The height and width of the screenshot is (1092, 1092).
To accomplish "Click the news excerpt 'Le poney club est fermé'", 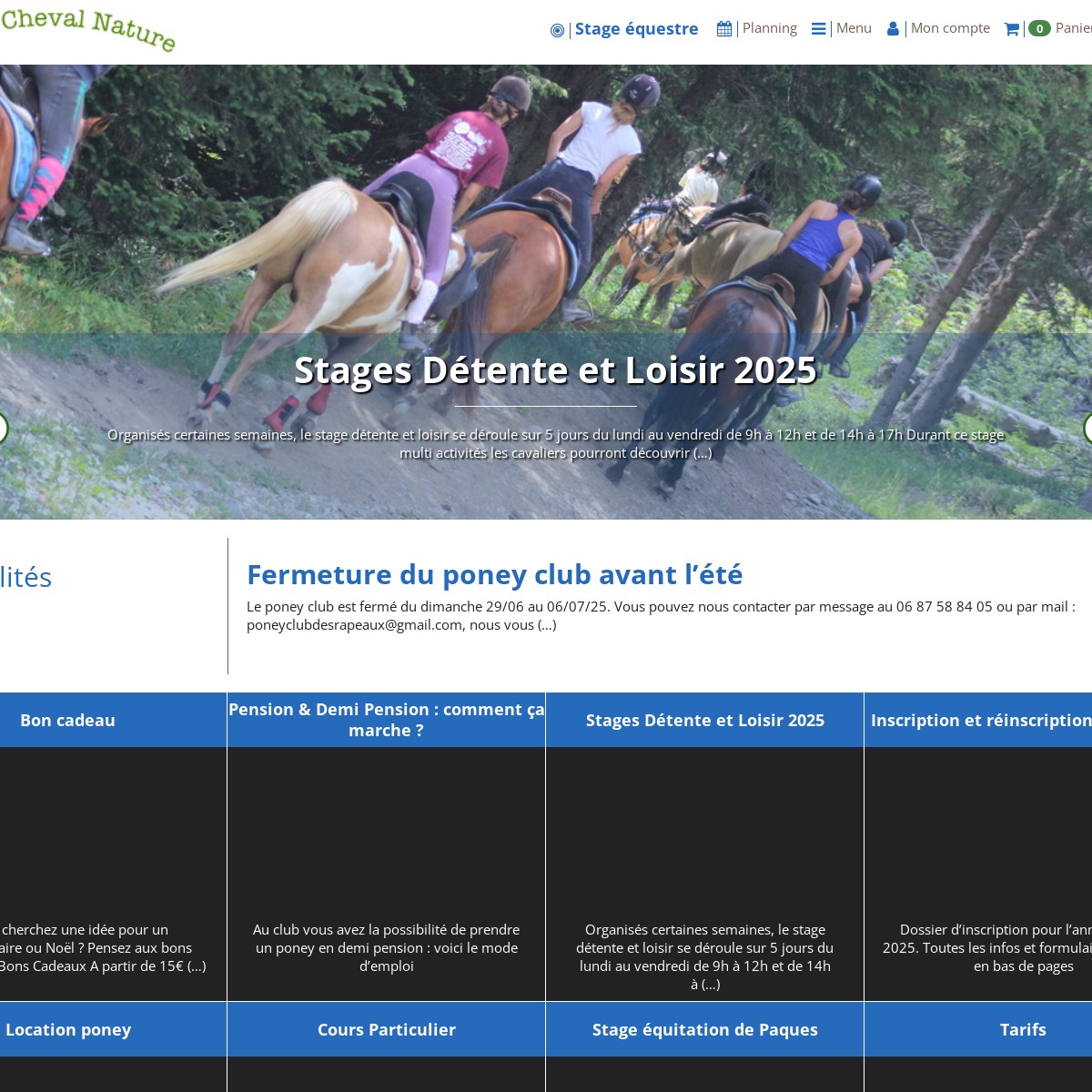I will tap(661, 615).
